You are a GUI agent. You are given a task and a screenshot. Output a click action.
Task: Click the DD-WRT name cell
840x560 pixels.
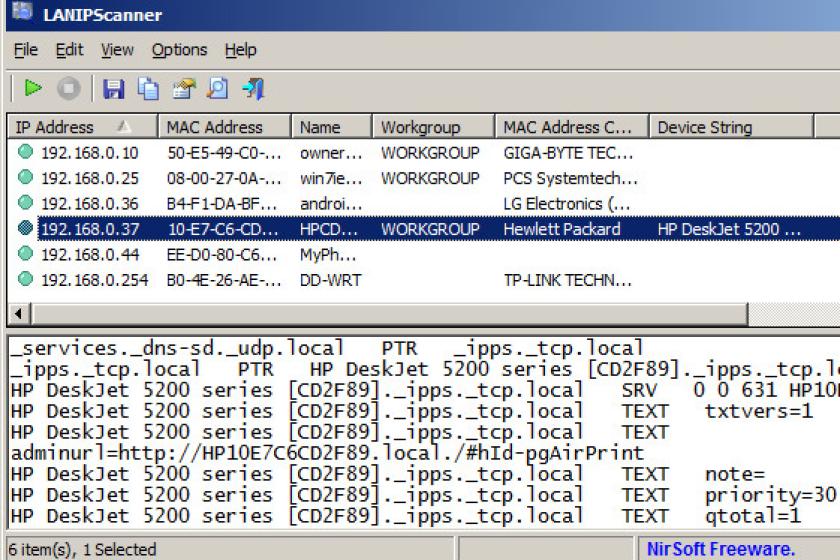[x=331, y=280]
